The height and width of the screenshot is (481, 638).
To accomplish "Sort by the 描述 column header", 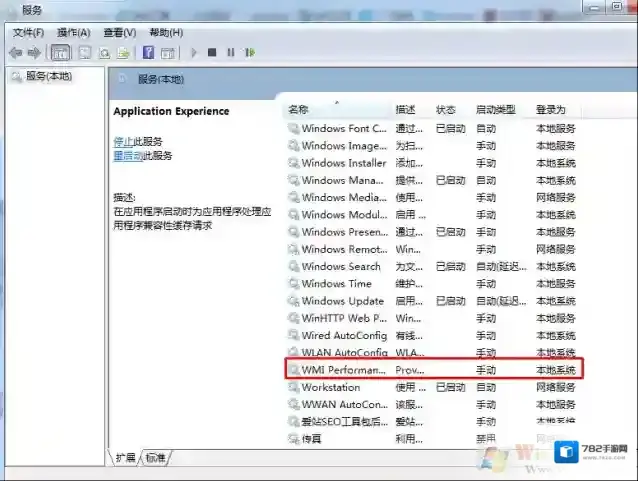I will tap(412, 109).
